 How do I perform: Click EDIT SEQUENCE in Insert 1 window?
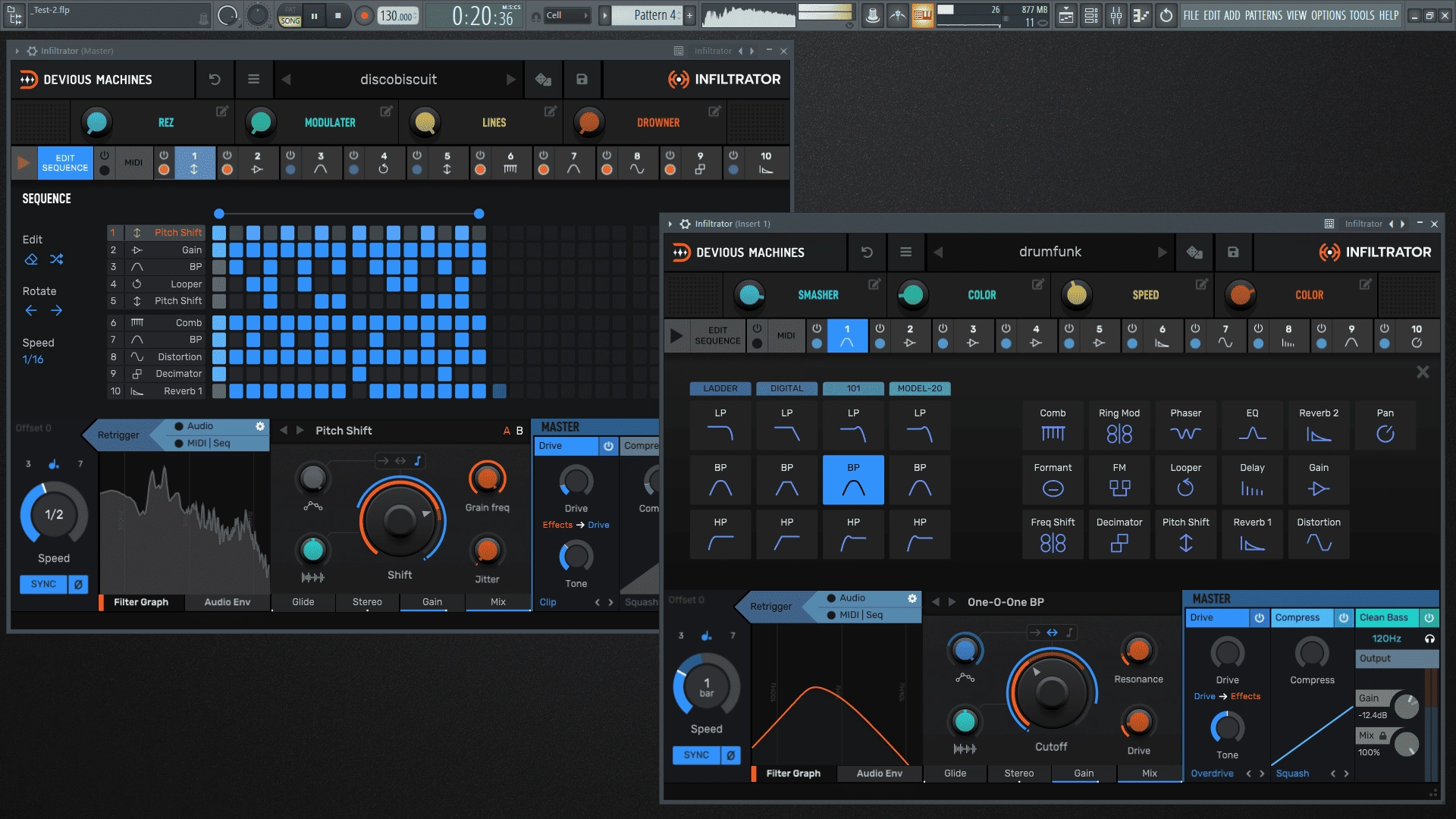(717, 335)
